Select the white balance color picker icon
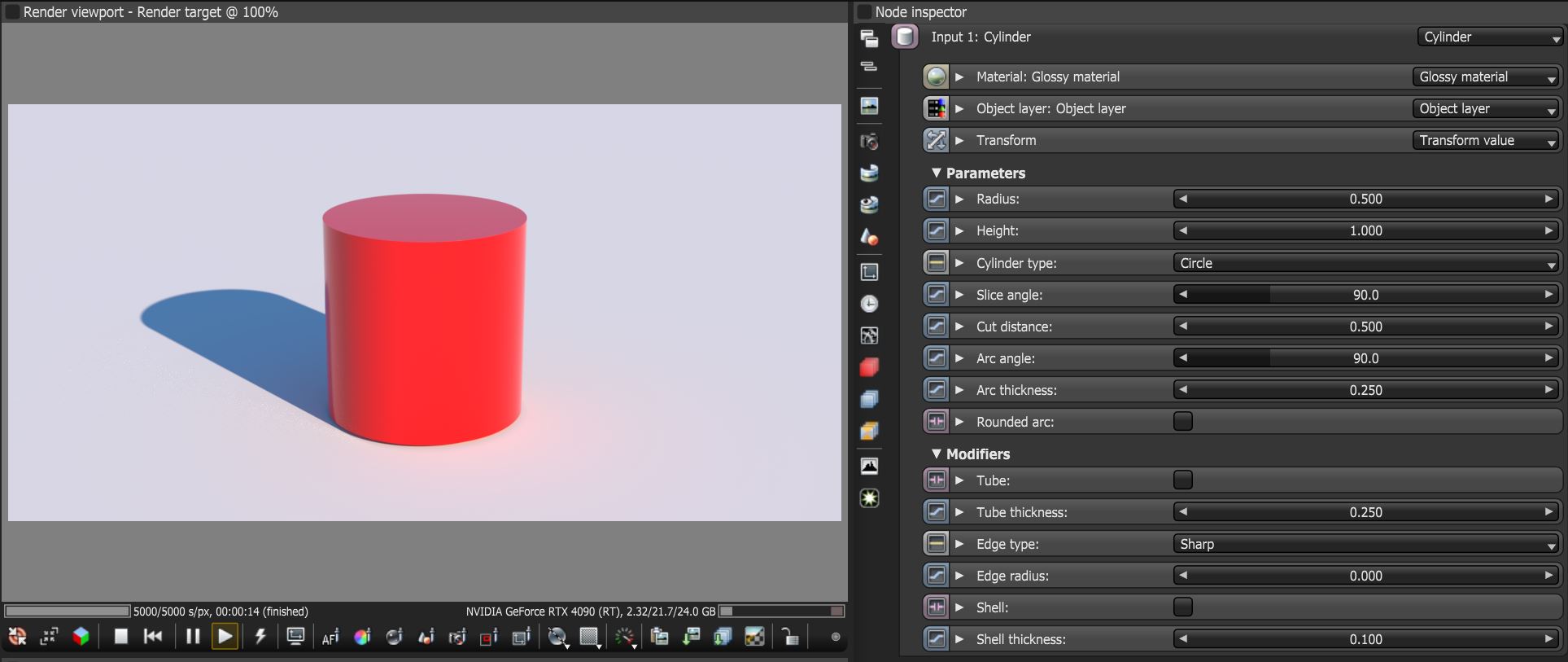Screen dimensions: 1568x662 pyautogui.click(x=362, y=638)
